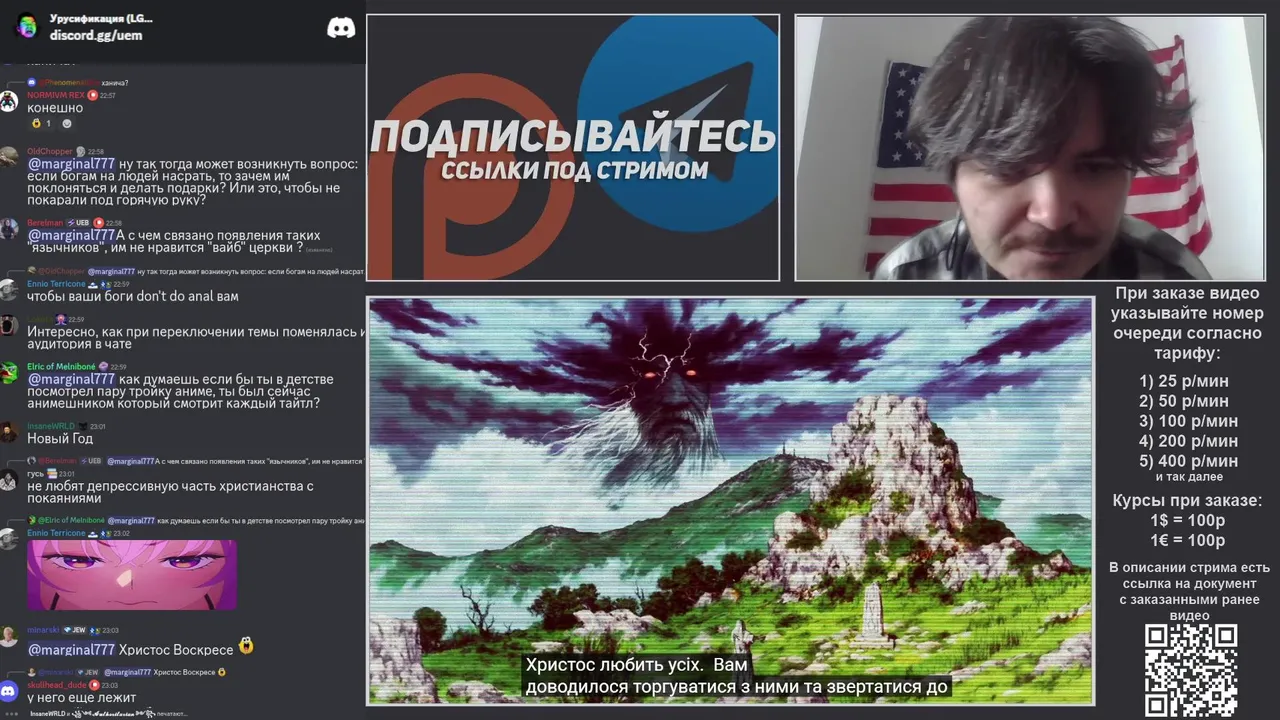Open minarski's avatar
The width and height of the screenshot is (1280, 720).
click(9, 637)
